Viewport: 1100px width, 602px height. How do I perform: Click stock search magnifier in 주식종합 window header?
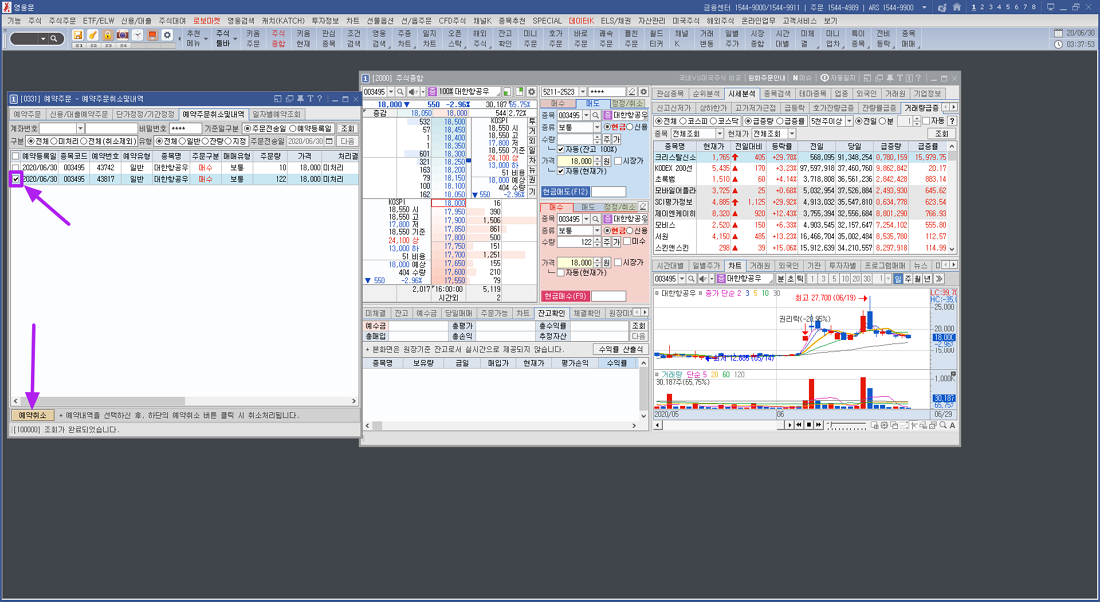[401, 92]
